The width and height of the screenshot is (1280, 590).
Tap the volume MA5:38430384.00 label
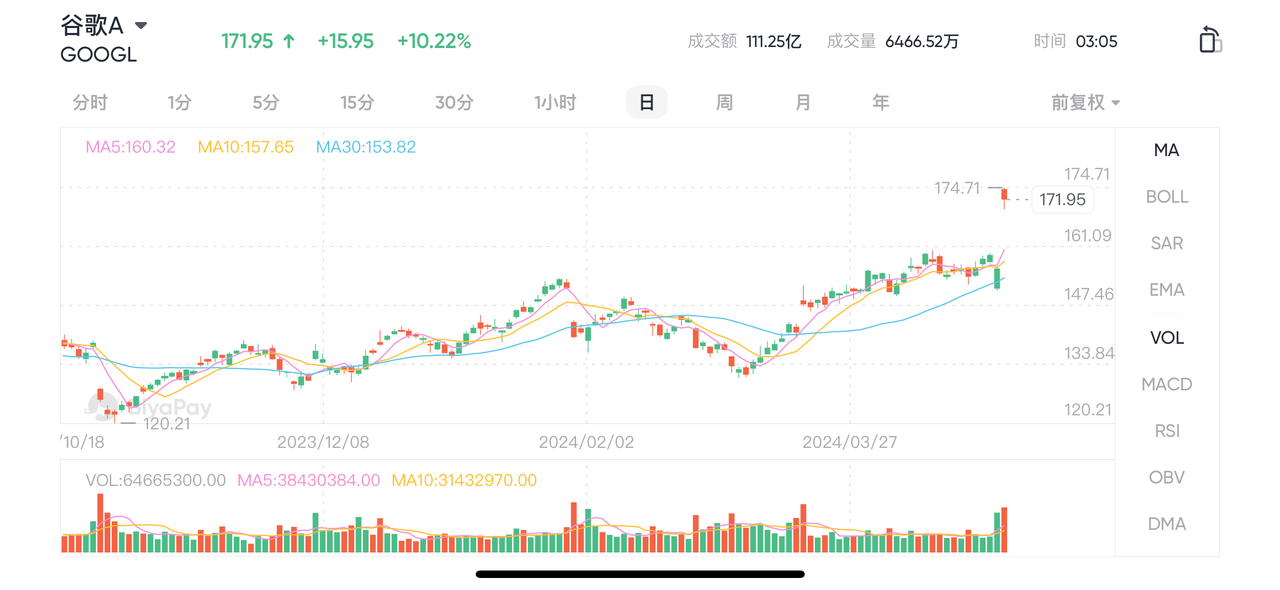(309, 480)
